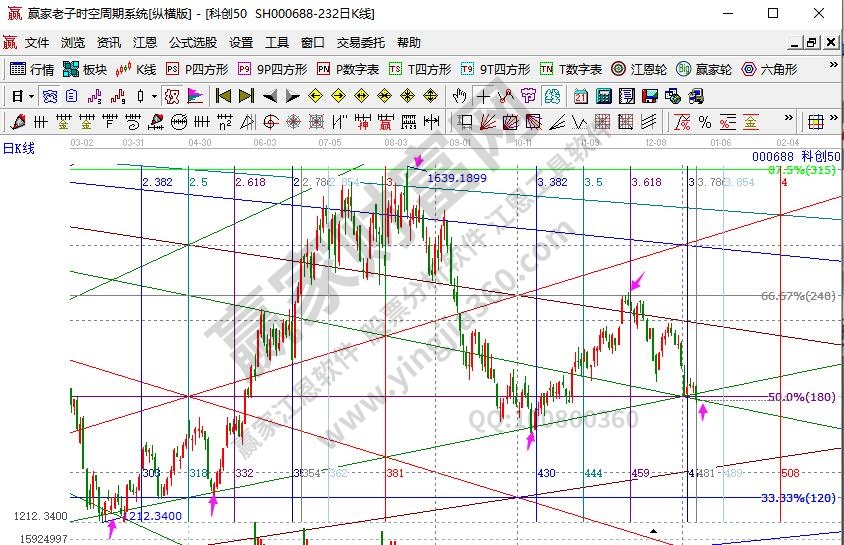Click the 日K线 chart label
This screenshot has width=844, height=545.
(x=19, y=148)
